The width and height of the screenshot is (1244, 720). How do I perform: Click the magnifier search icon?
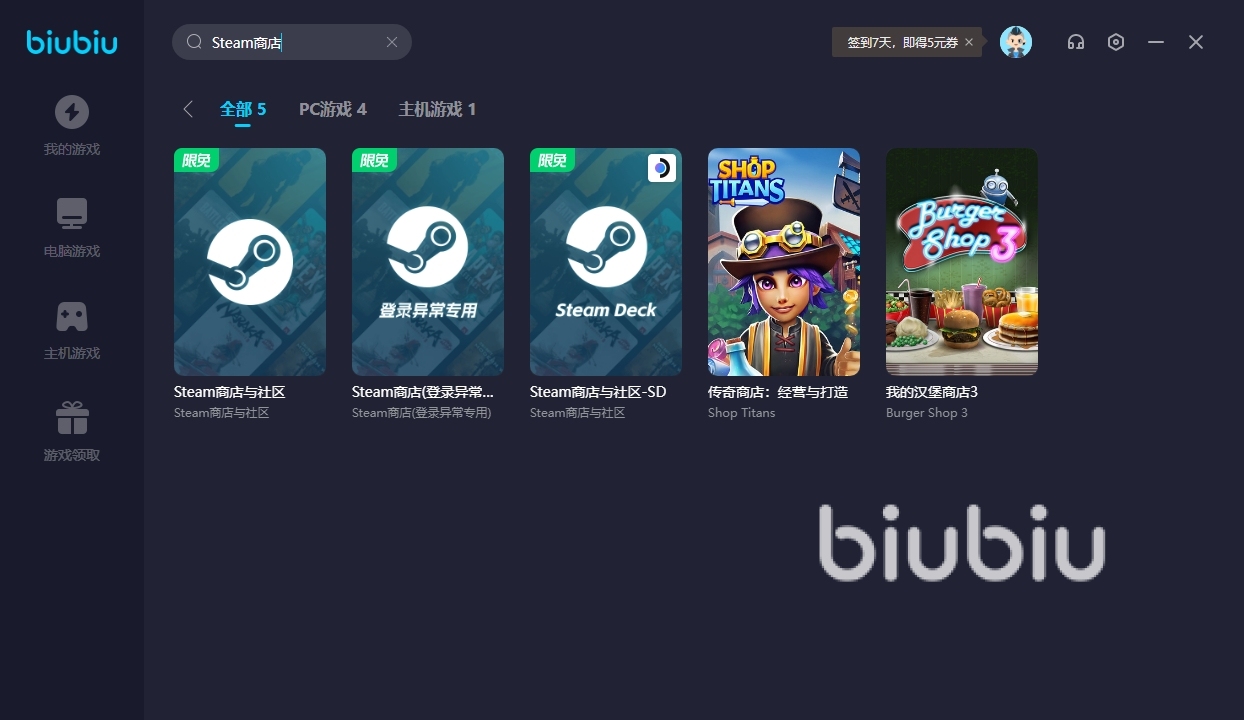tap(194, 42)
